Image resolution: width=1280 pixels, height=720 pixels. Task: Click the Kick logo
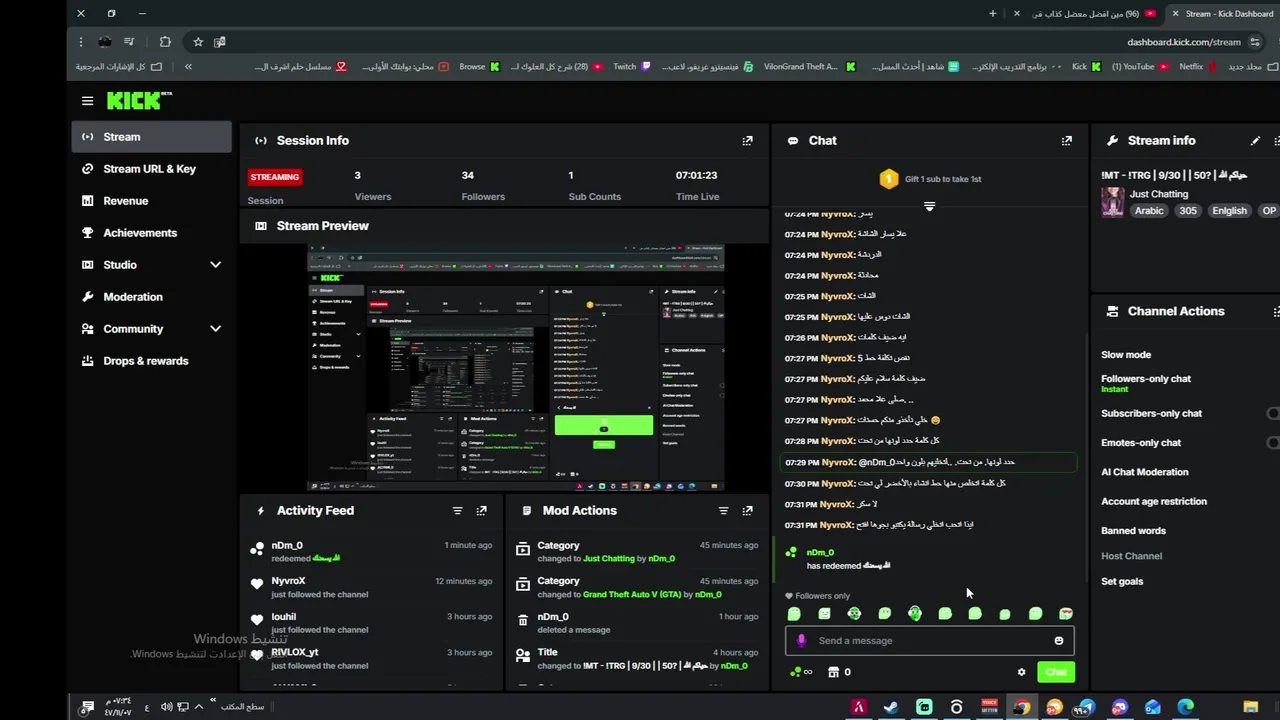[x=138, y=101]
